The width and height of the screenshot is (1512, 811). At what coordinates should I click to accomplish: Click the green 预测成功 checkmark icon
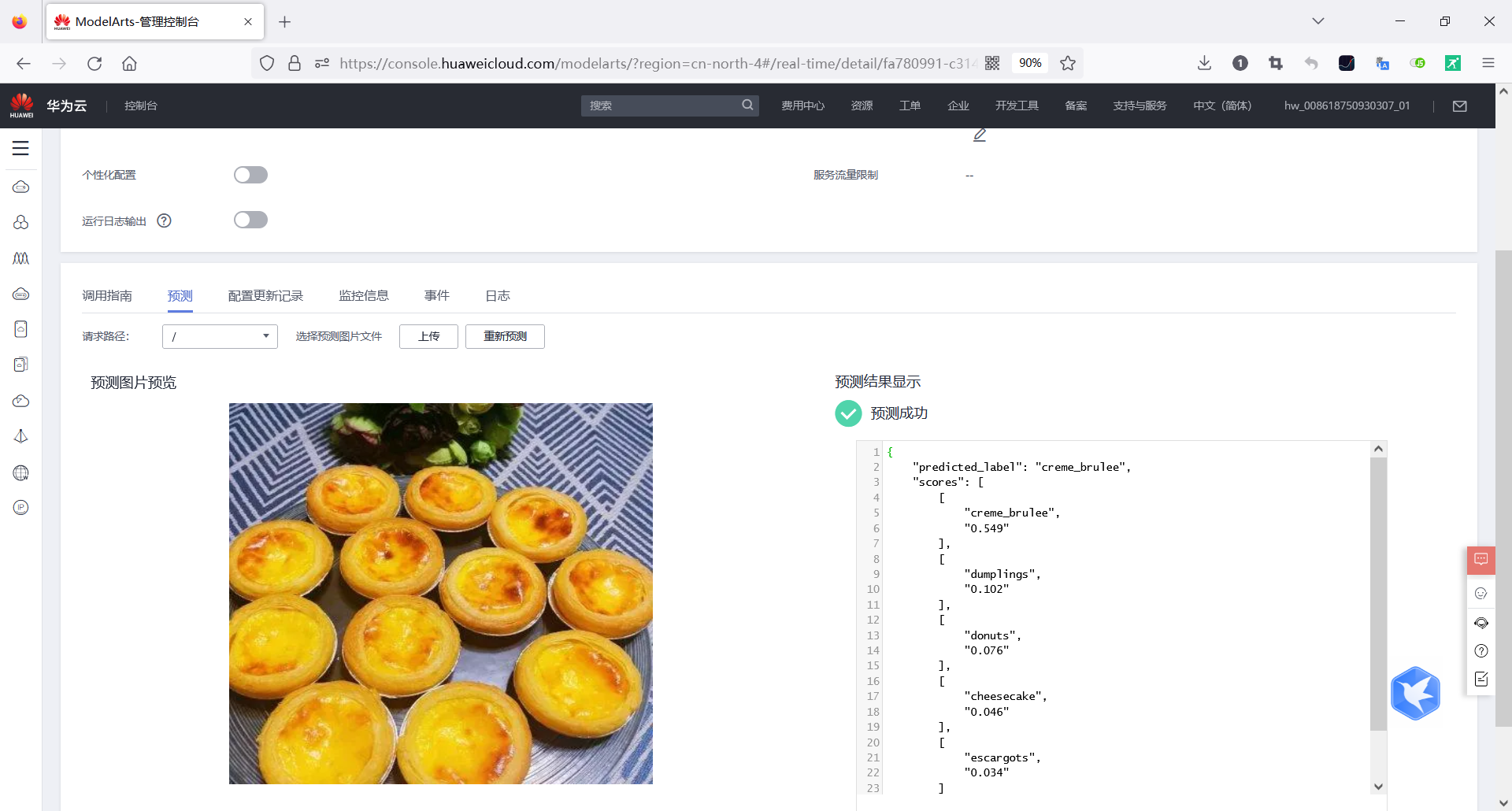(x=848, y=413)
